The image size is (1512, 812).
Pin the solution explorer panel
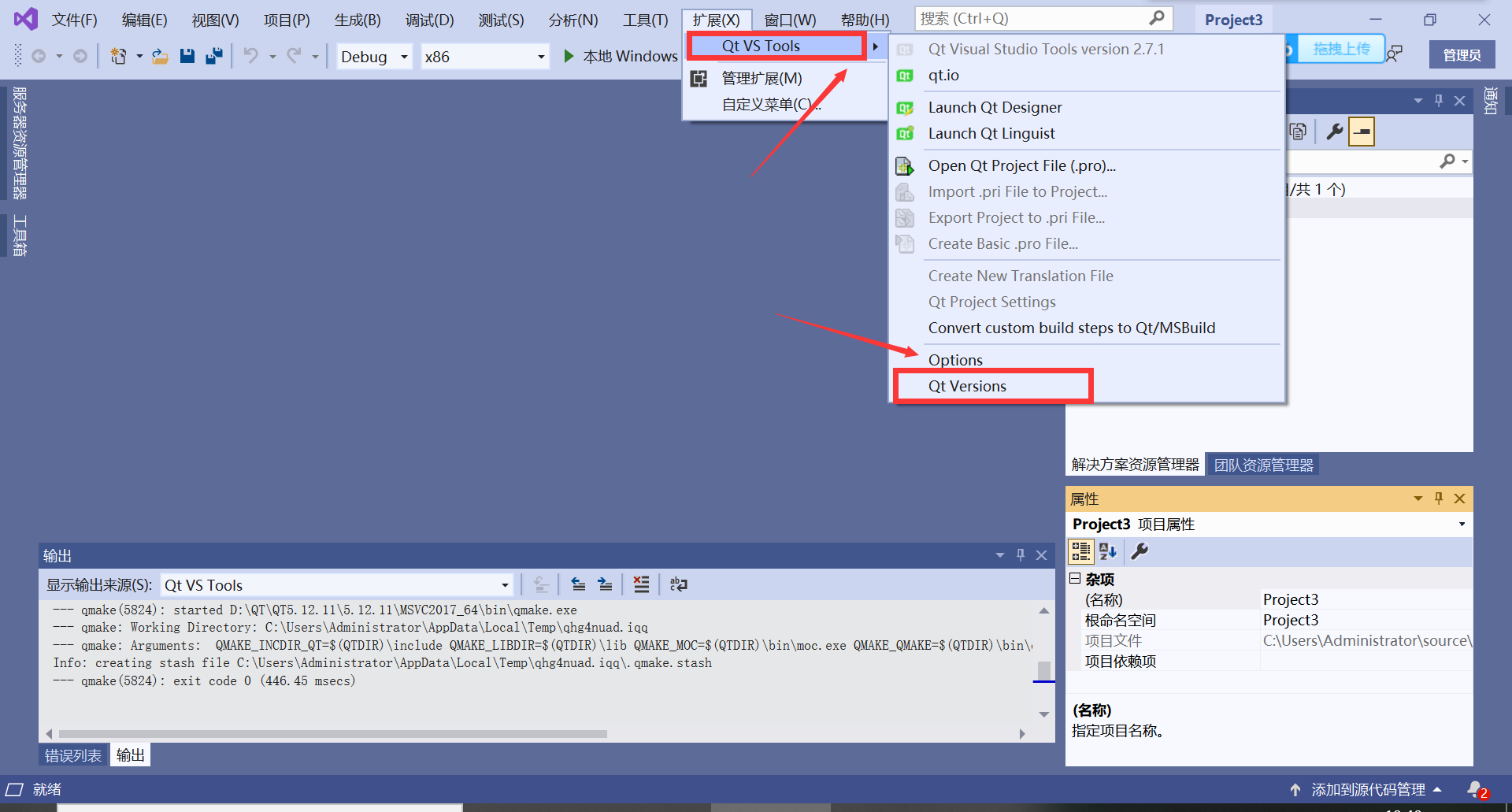coord(1439,101)
